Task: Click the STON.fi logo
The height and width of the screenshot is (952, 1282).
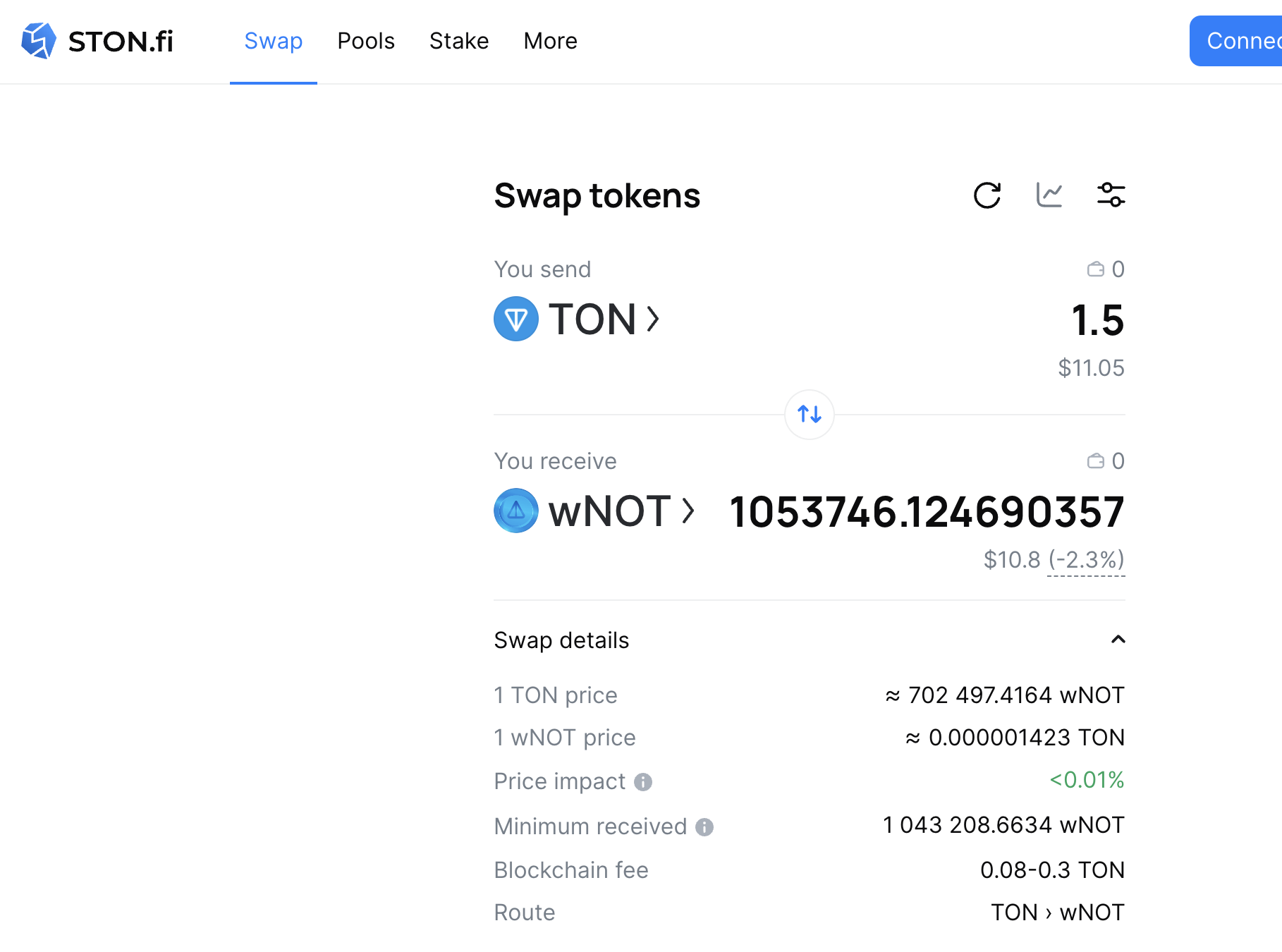Action: click(x=97, y=41)
